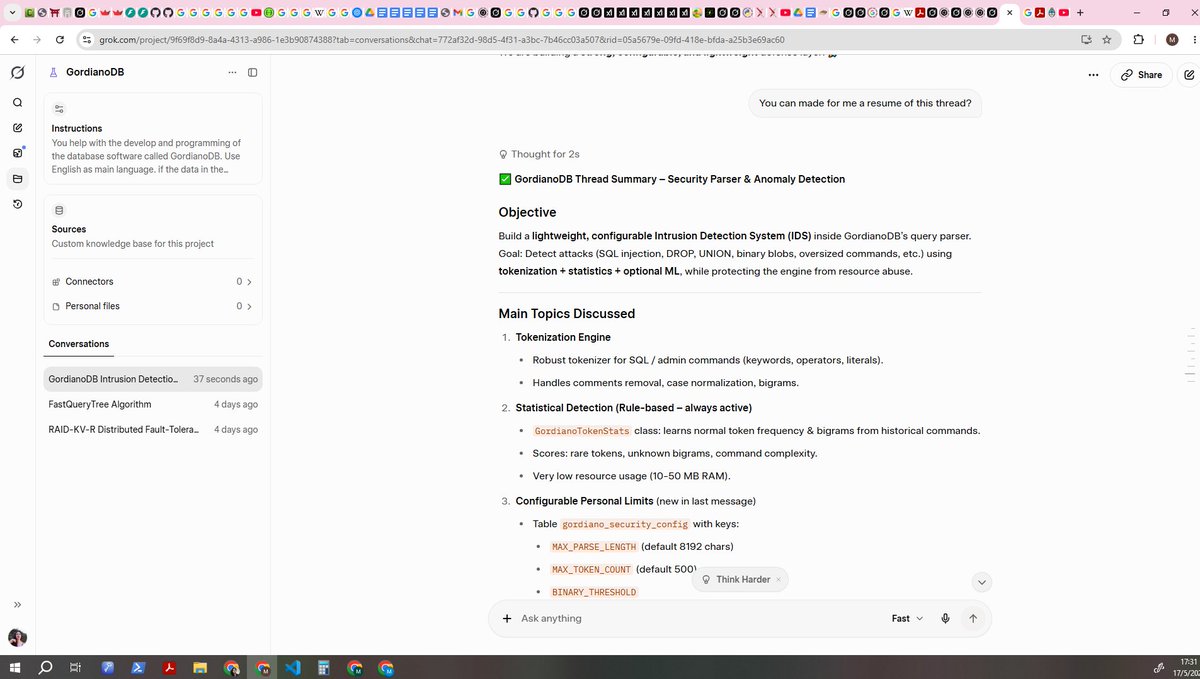
Task: Select the Conversations tab
Action: 79,344
